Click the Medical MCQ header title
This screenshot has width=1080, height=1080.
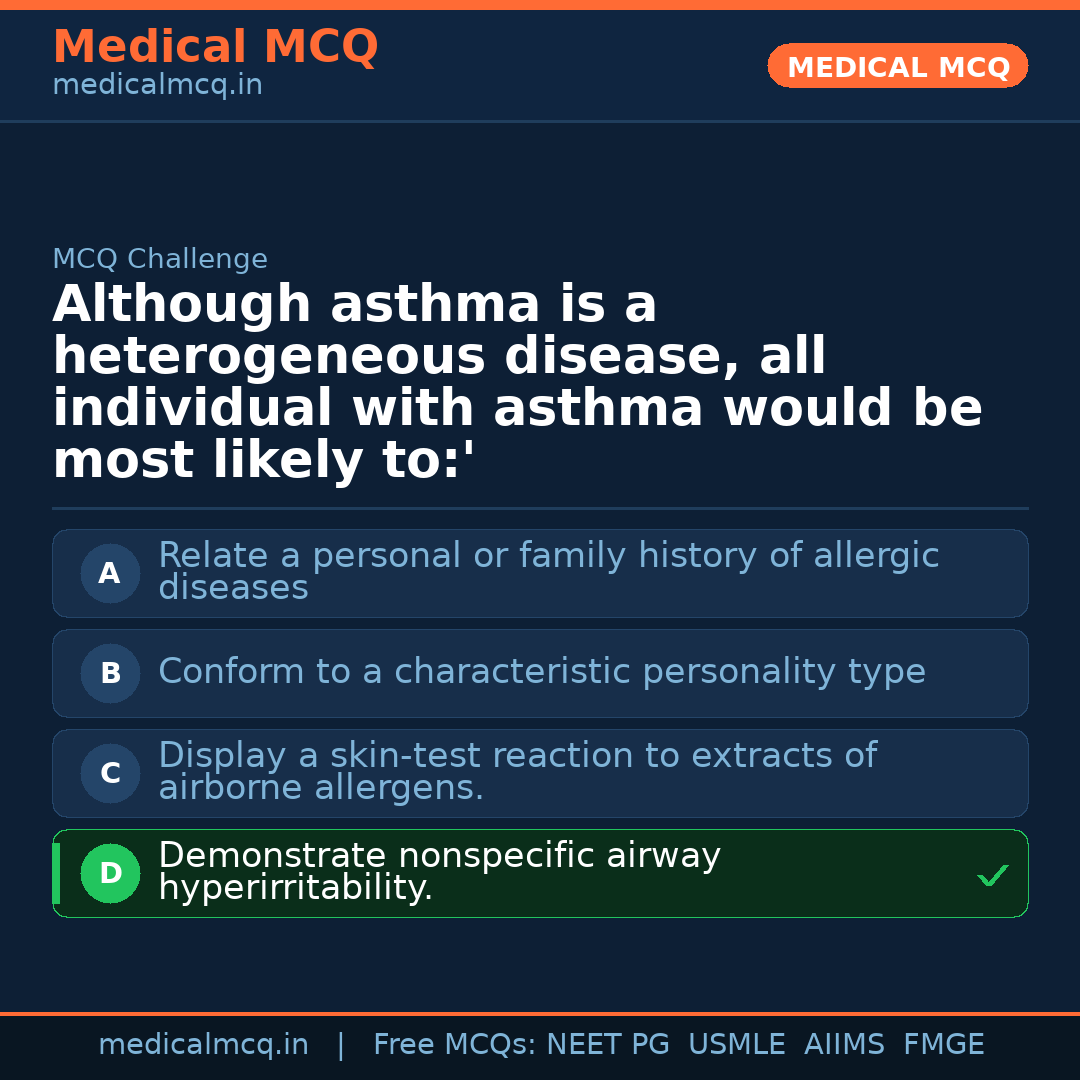pos(215,46)
